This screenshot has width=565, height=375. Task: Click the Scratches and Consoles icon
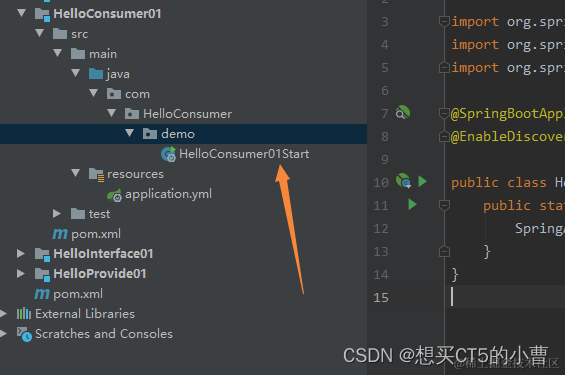click(x=24, y=334)
